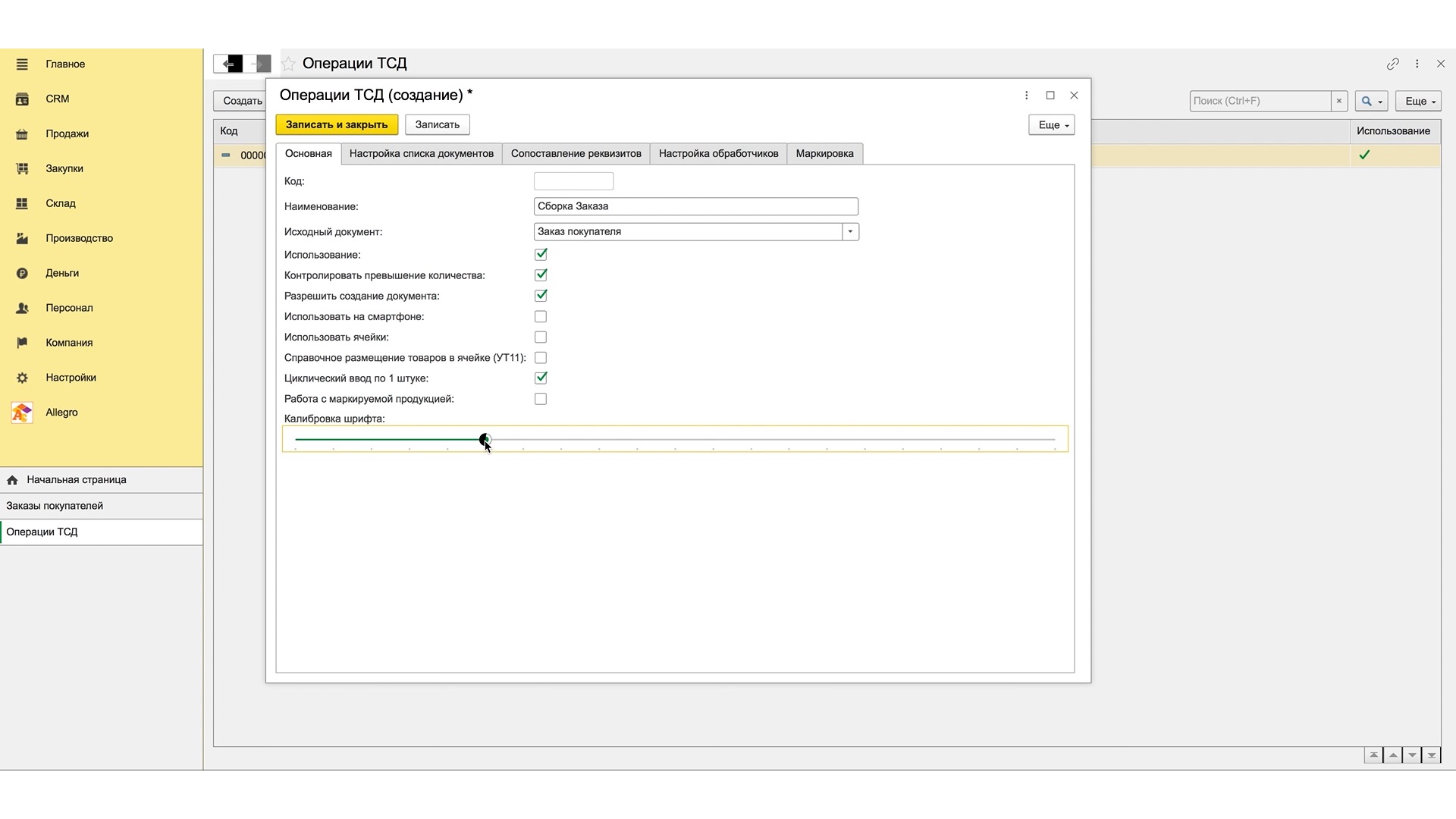Click the Записать и закрыть button
This screenshot has height=819, width=1456.
point(337,124)
